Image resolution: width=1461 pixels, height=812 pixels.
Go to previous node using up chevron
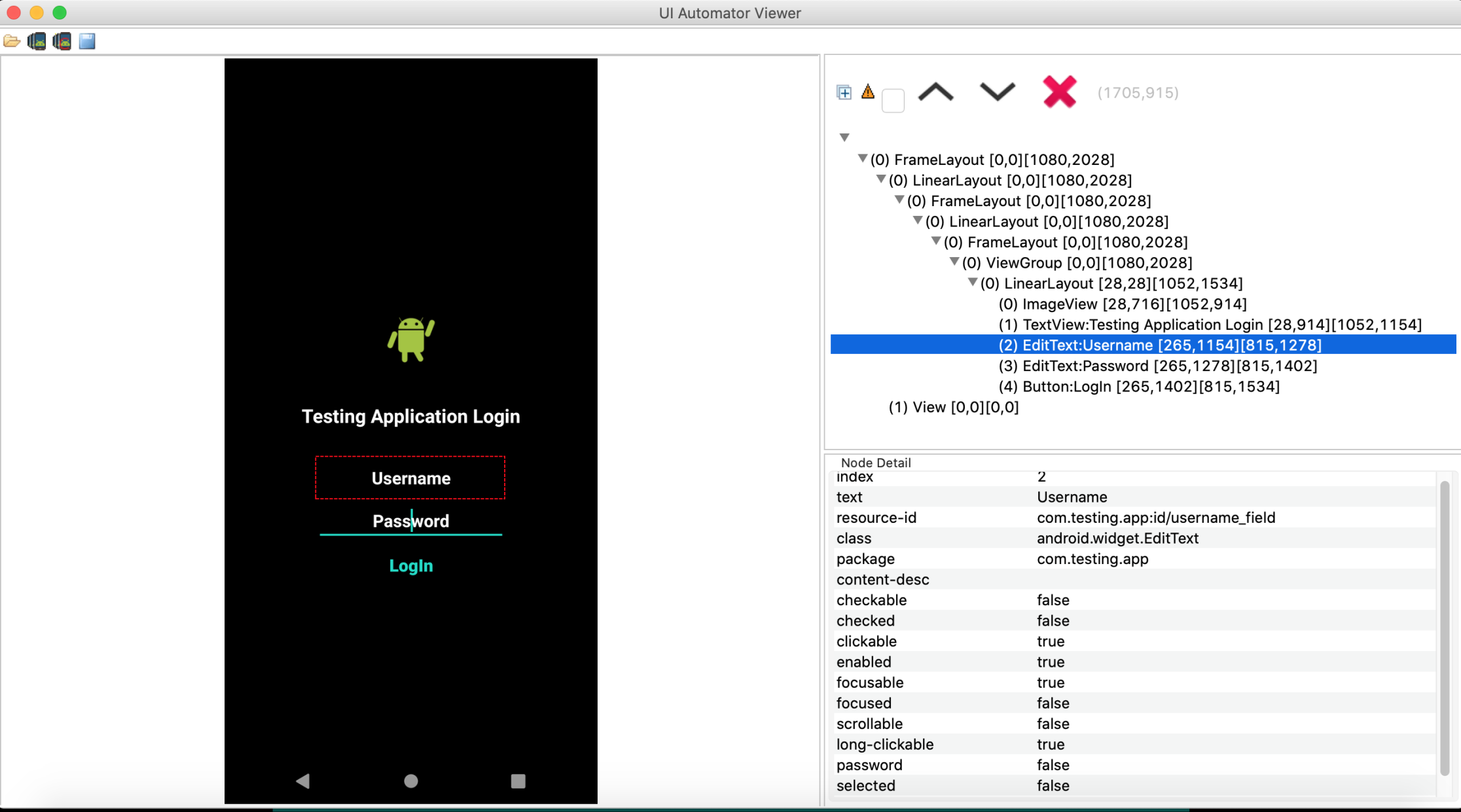[936, 92]
